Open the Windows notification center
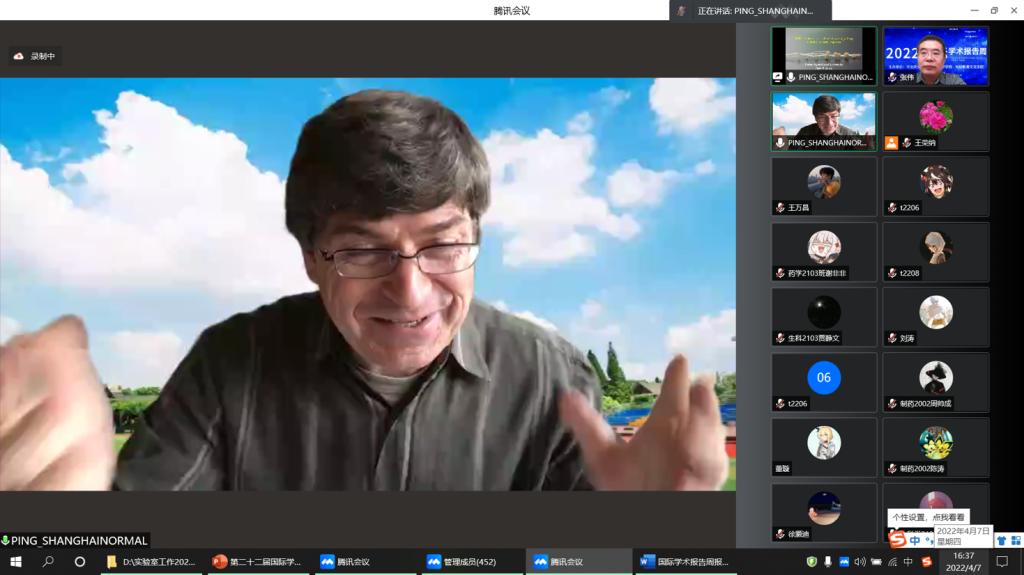Image resolution: width=1024 pixels, height=575 pixels. coord(1002,562)
